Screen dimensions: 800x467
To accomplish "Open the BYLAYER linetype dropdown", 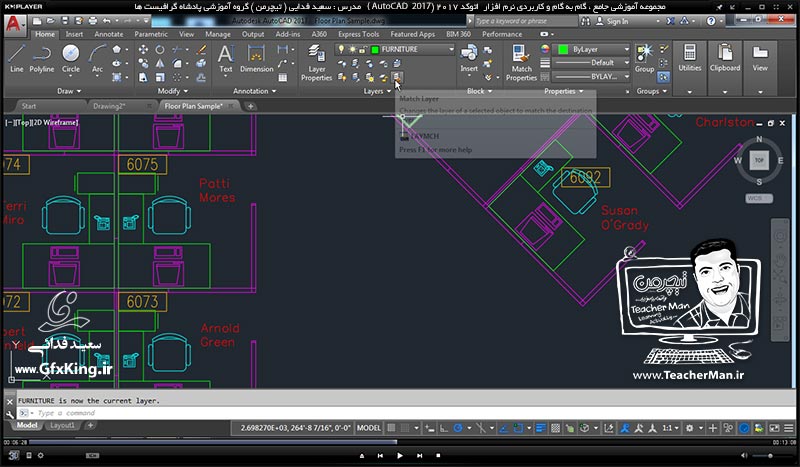I will pos(627,77).
